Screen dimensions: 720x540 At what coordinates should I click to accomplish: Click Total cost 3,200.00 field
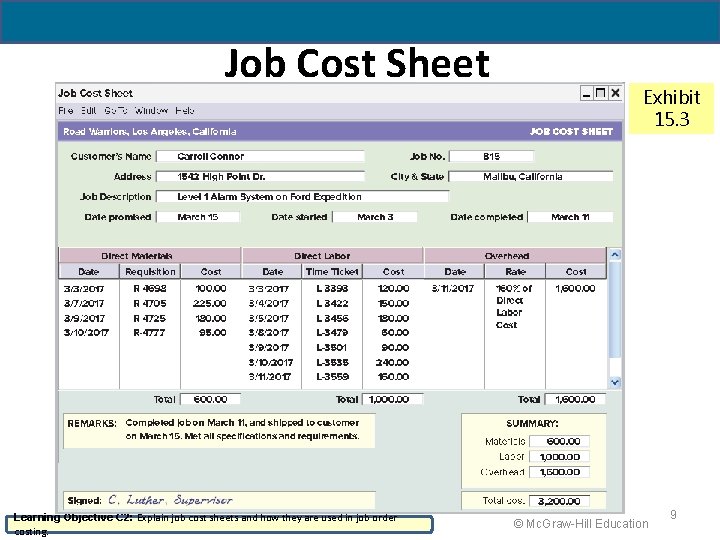(559, 501)
